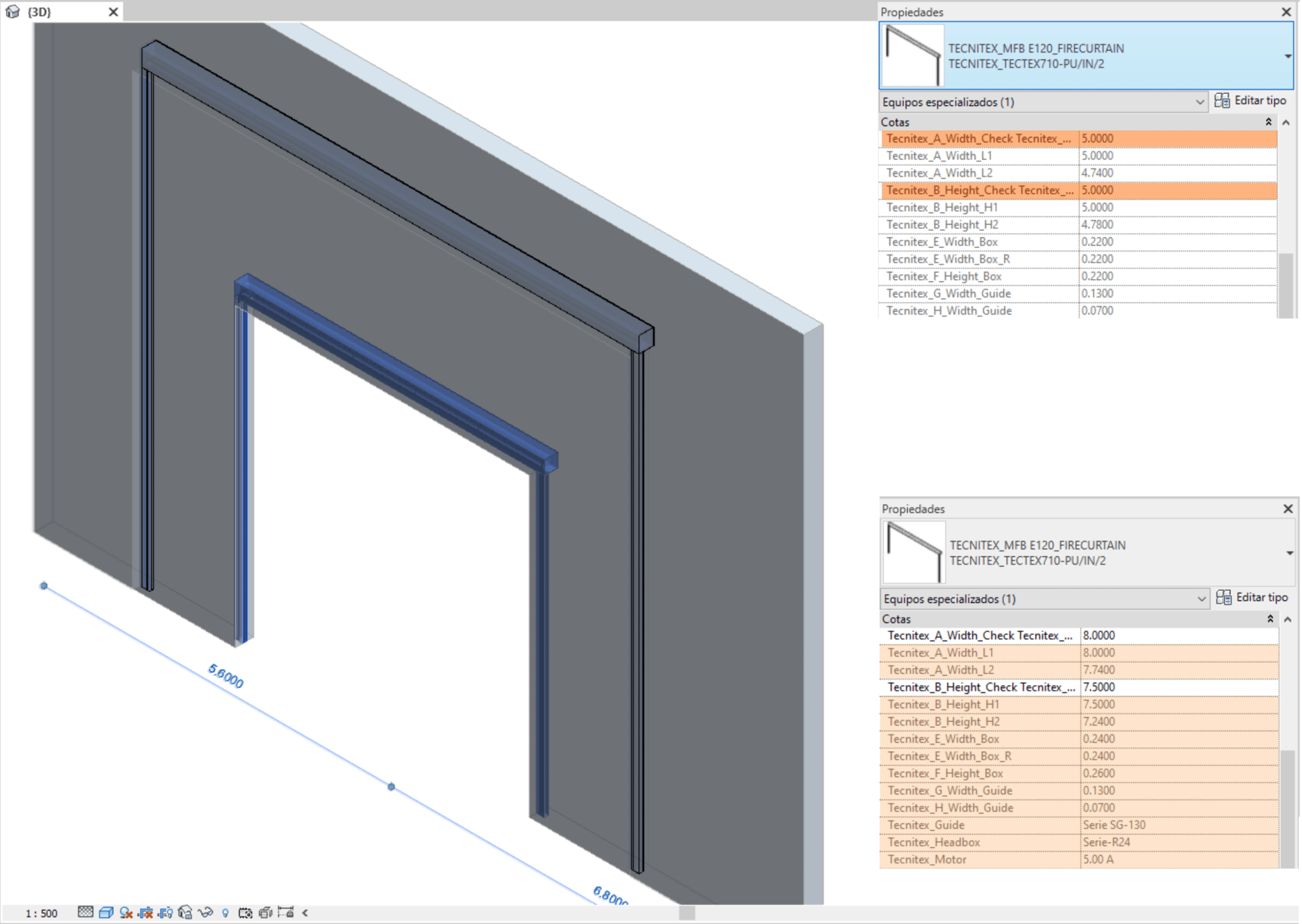
Task: Toggle shadows off icon in view bar
Action: [126, 913]
